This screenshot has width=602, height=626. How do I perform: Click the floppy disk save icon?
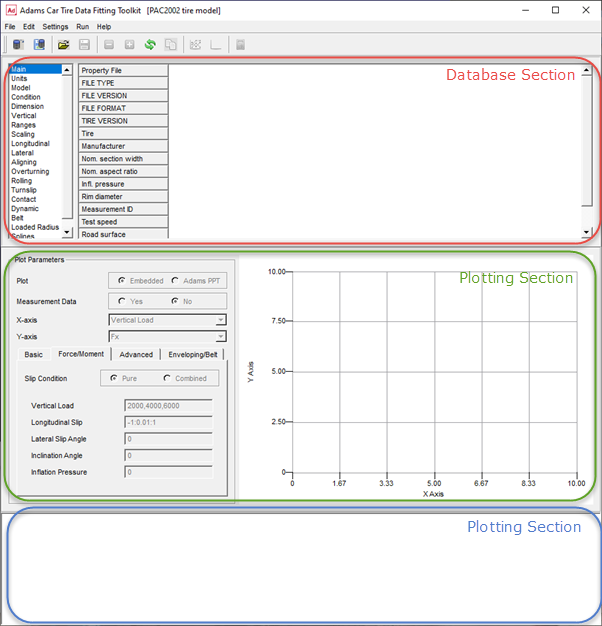coord(84,45)
